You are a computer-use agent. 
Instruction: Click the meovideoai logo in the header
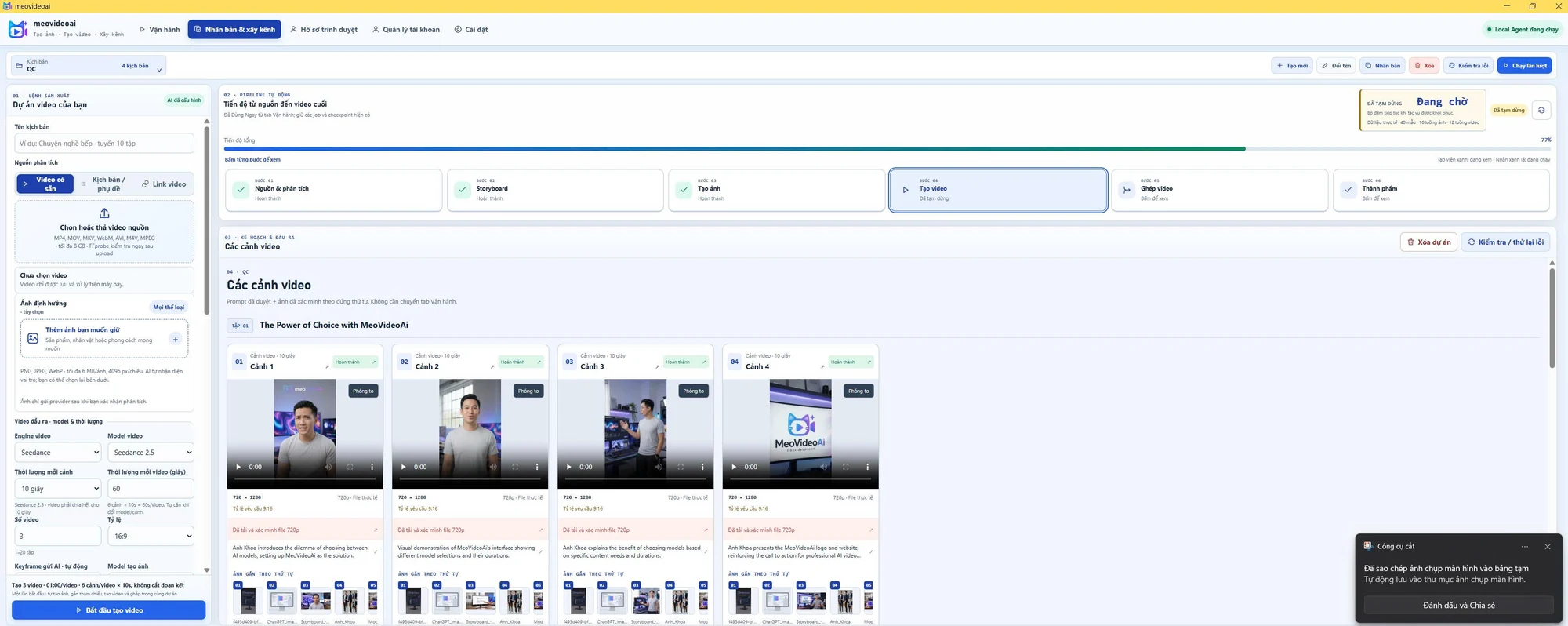point(17,30)
